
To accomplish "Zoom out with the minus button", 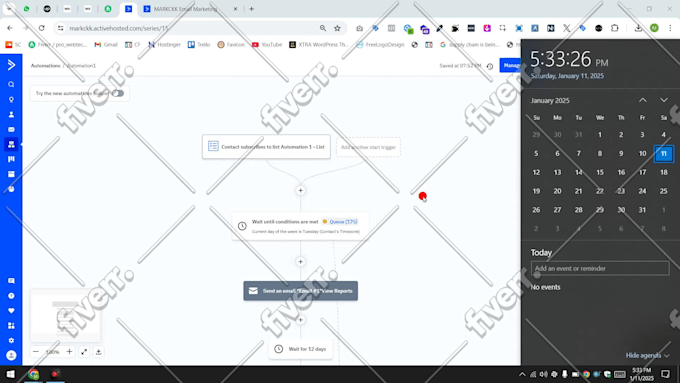I will (36, 352).
